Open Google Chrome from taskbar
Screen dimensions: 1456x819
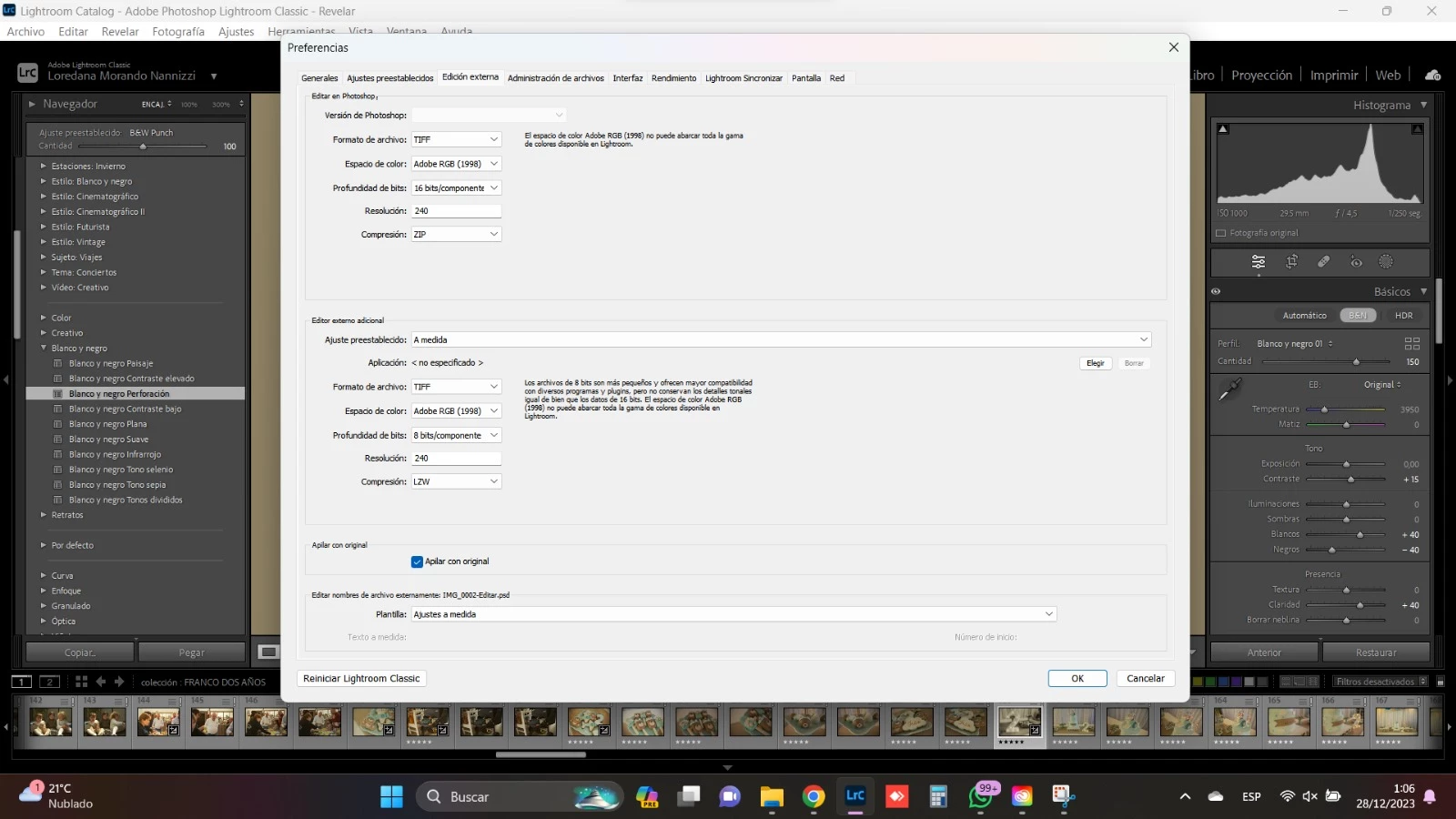[814, 796]
